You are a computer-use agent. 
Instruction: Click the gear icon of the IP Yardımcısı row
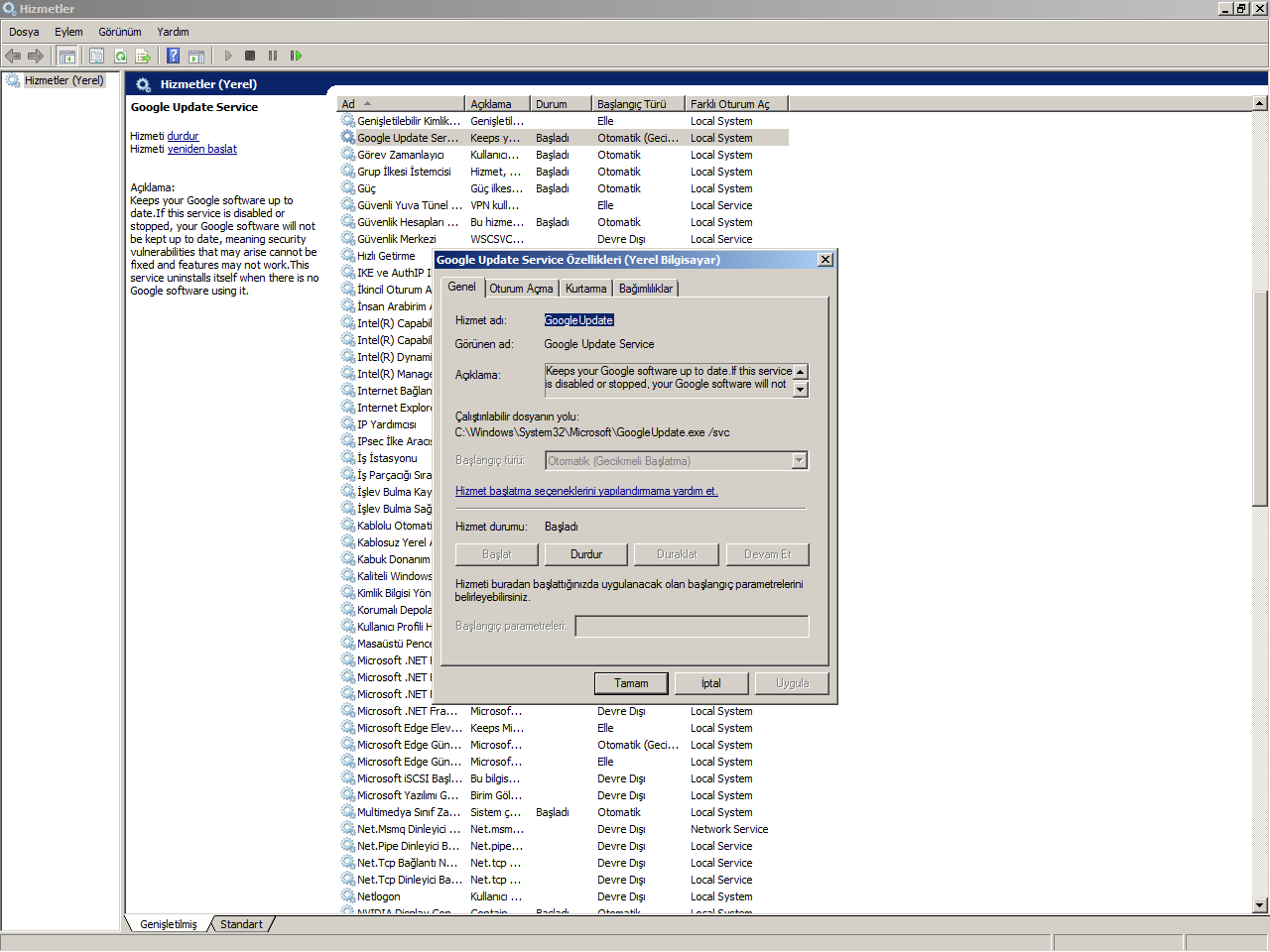(348, 424)
